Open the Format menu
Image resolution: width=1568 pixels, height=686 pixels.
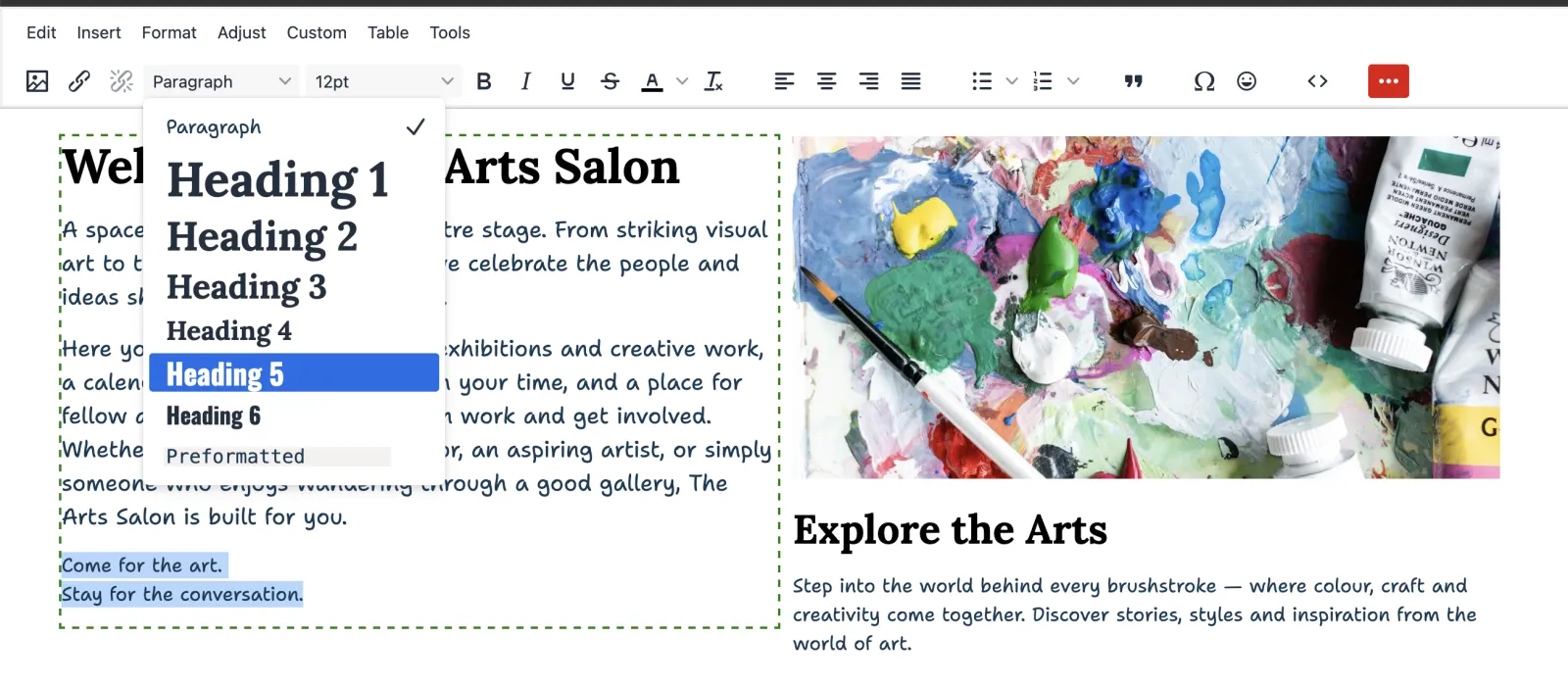[x=170, y=32]
